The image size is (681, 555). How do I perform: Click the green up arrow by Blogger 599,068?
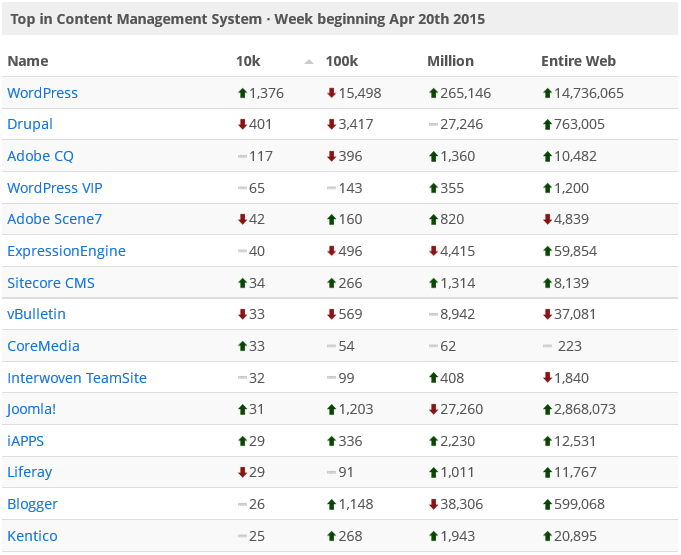click(547, 505)
